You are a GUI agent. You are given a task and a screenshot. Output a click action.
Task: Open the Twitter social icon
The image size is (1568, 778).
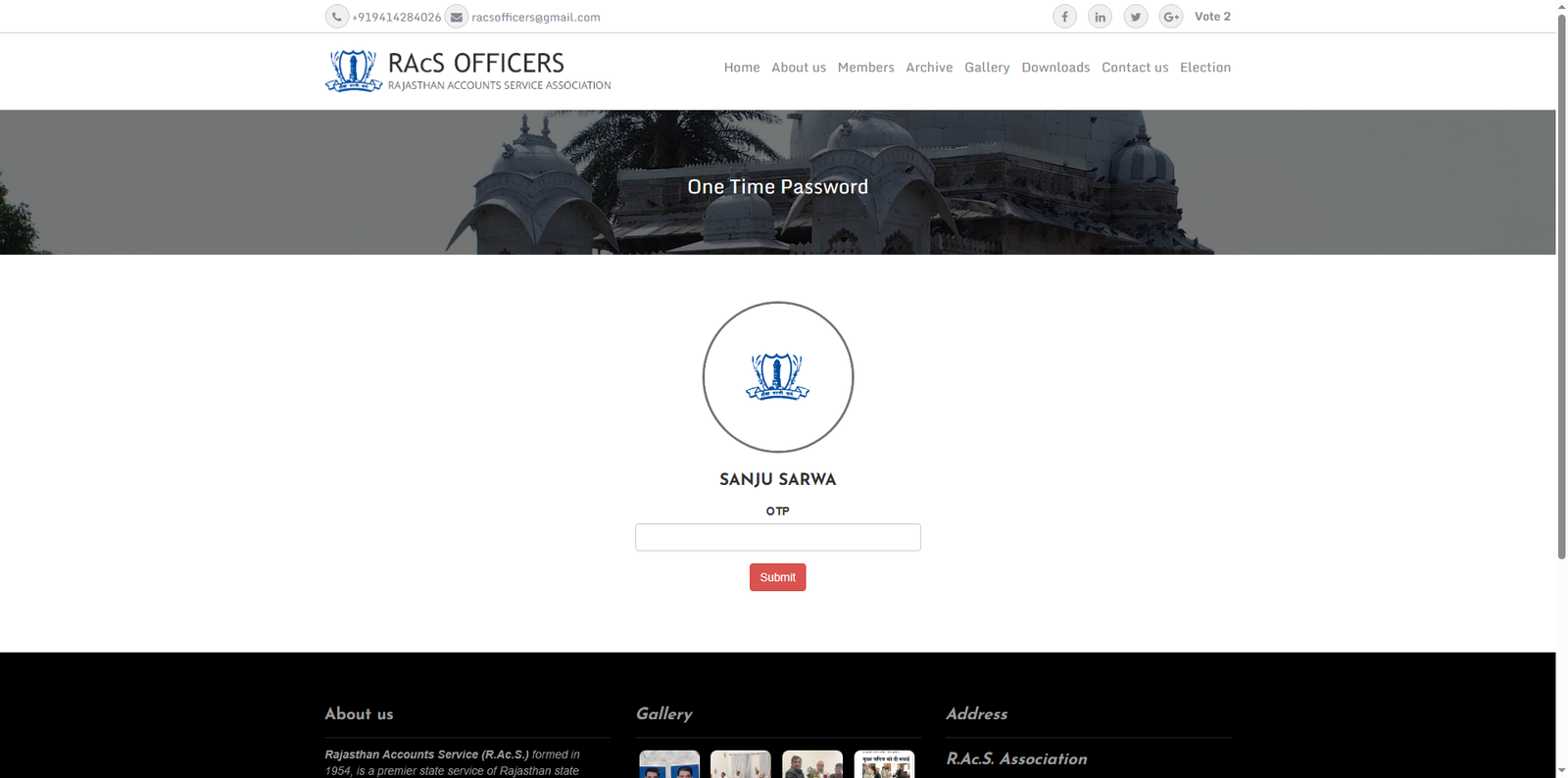point(1135,17)
